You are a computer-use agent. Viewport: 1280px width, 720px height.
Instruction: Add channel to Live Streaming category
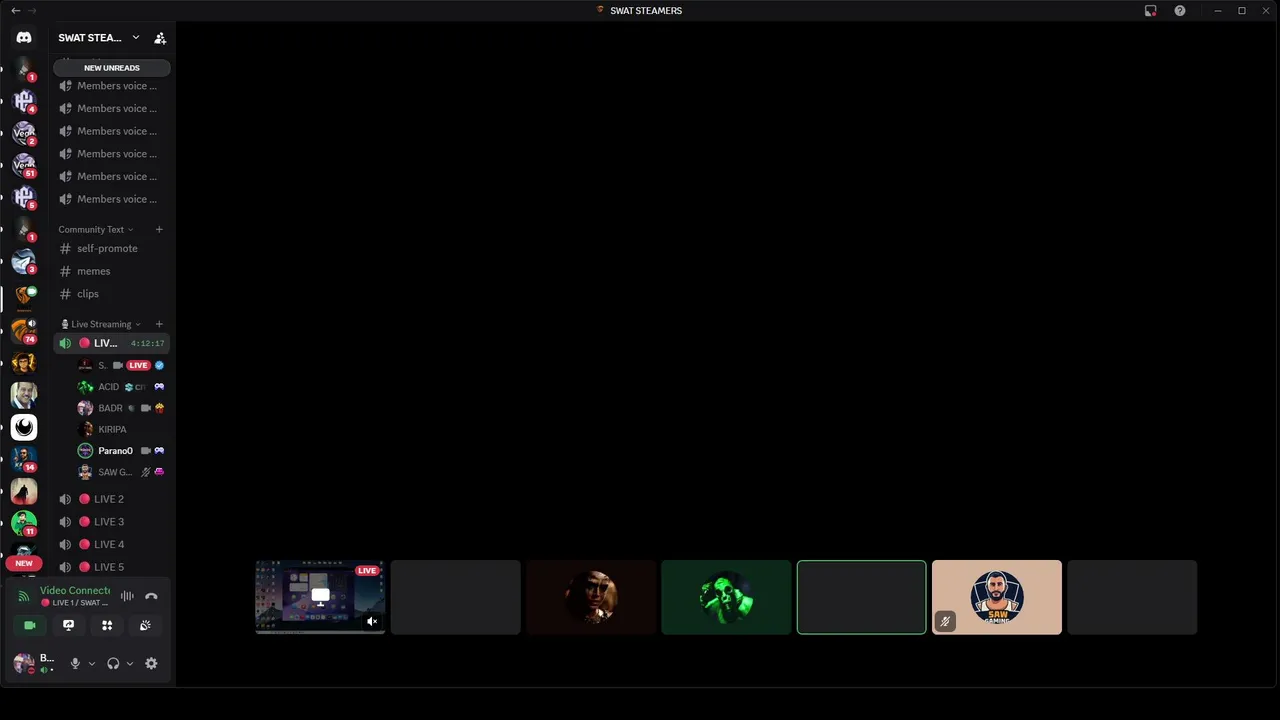point(159,324)
